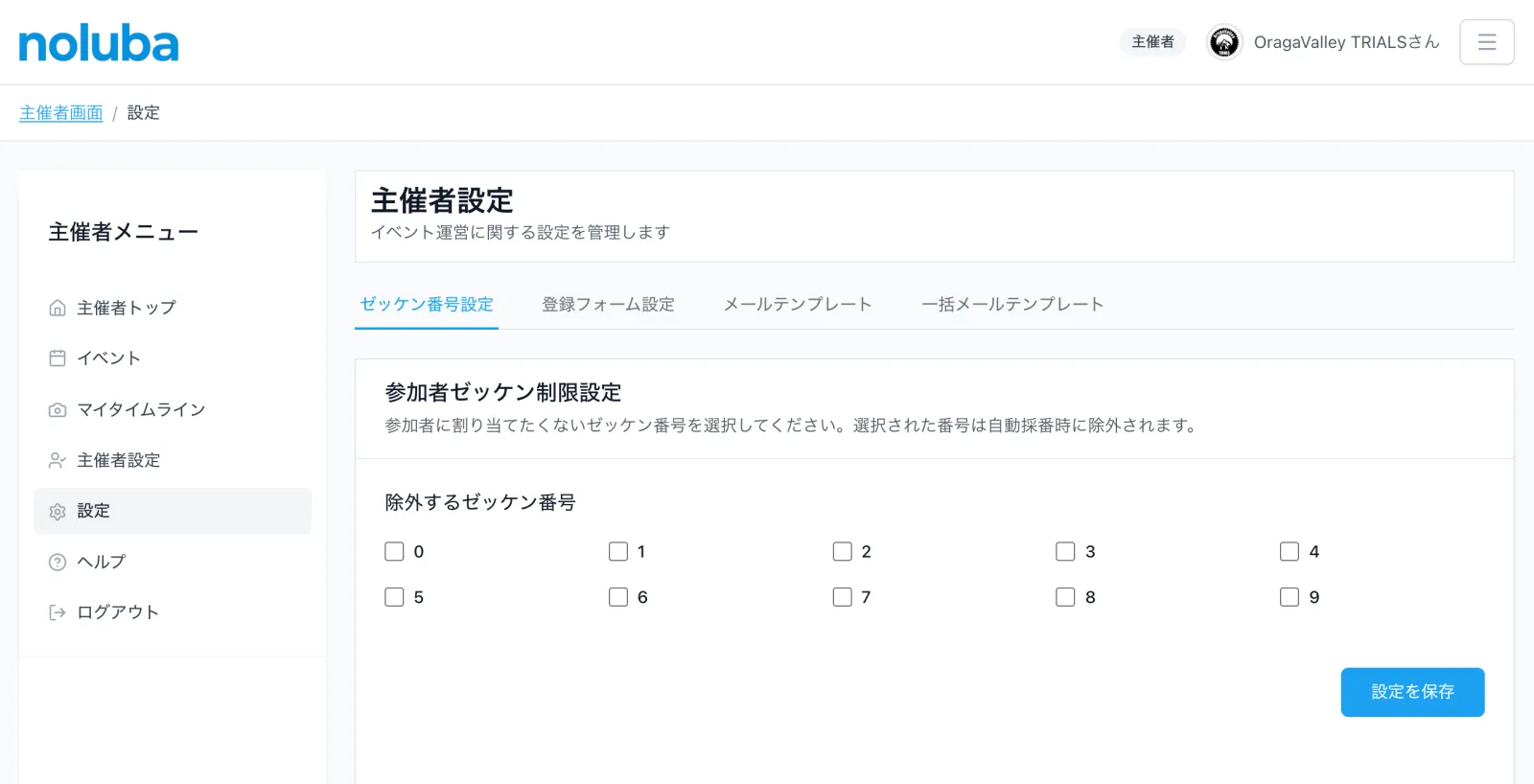Click the calendar icon beside イベント

pyautogui.click(x=58, y=358)
